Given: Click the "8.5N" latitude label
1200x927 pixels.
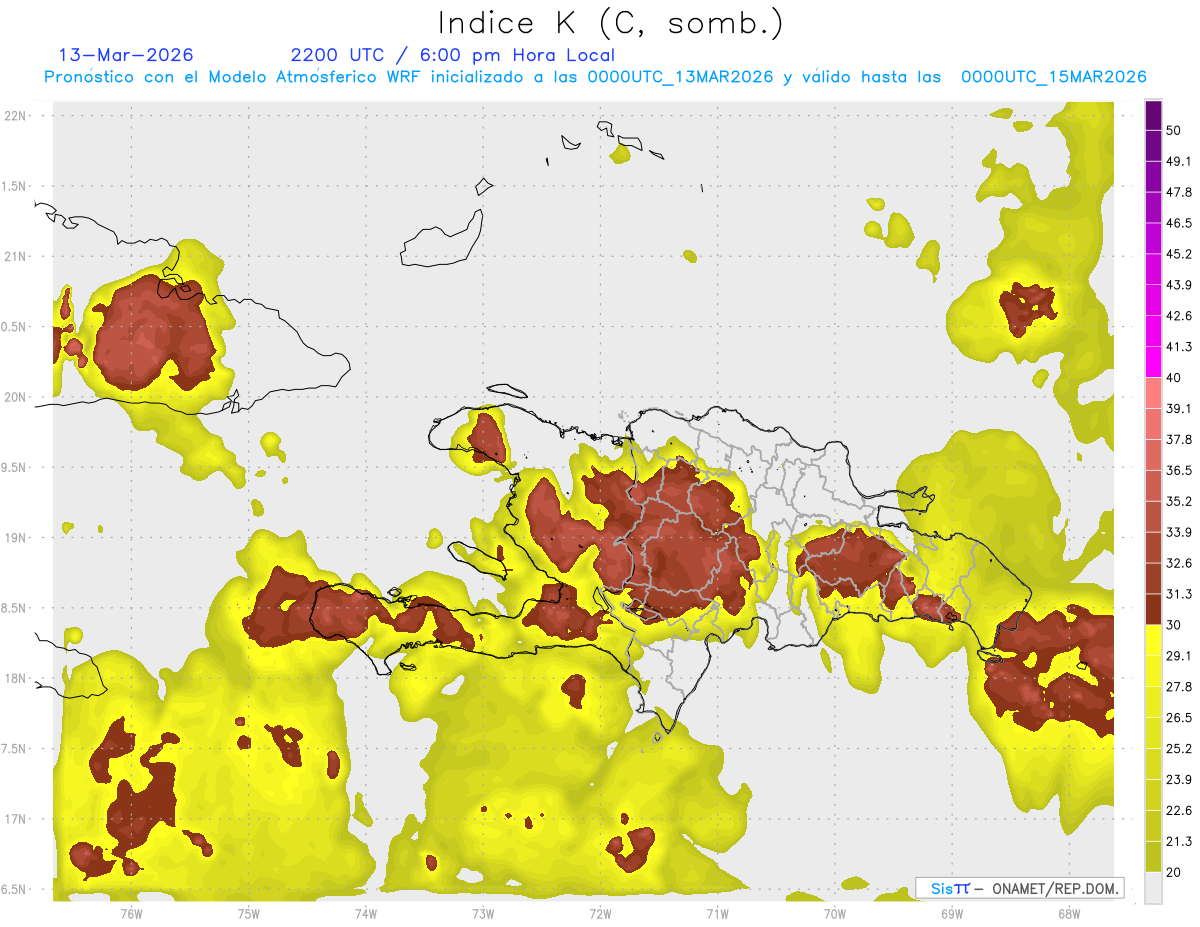Looking at the screenshot, I should click(13, 608).
